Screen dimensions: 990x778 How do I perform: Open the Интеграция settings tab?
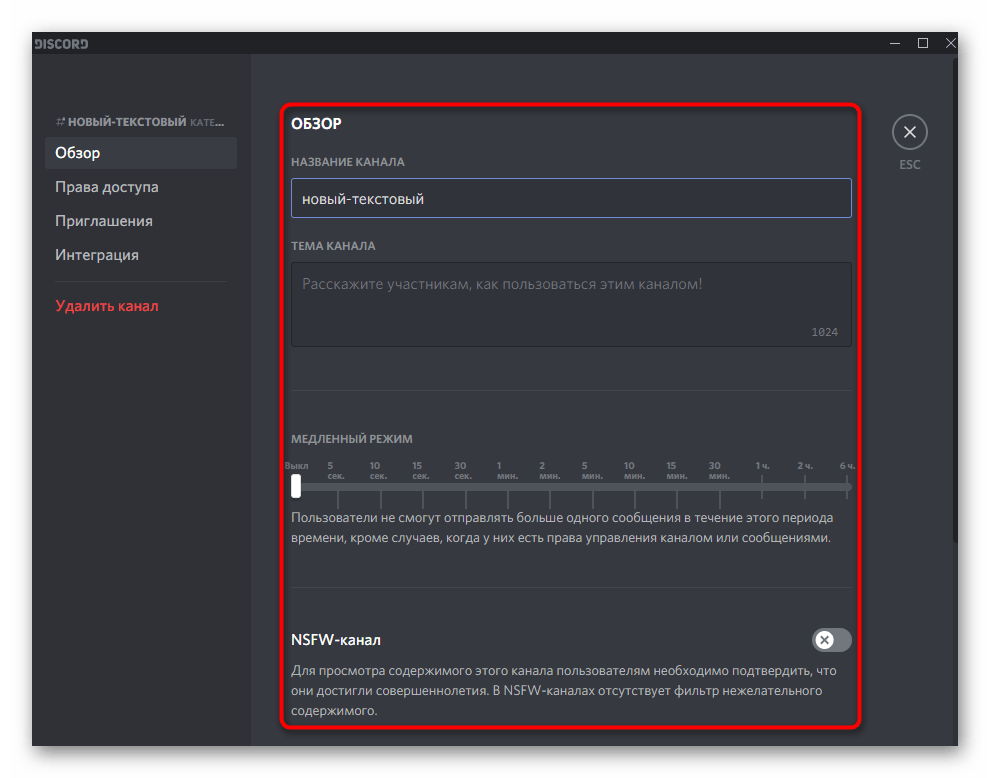click(x=141, y=255)
